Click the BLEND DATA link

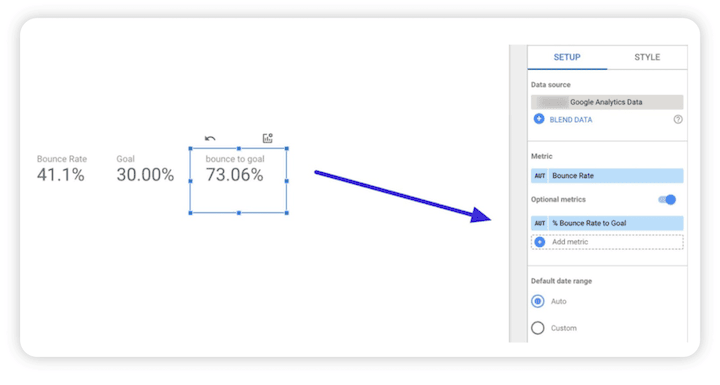click(571, 120)
